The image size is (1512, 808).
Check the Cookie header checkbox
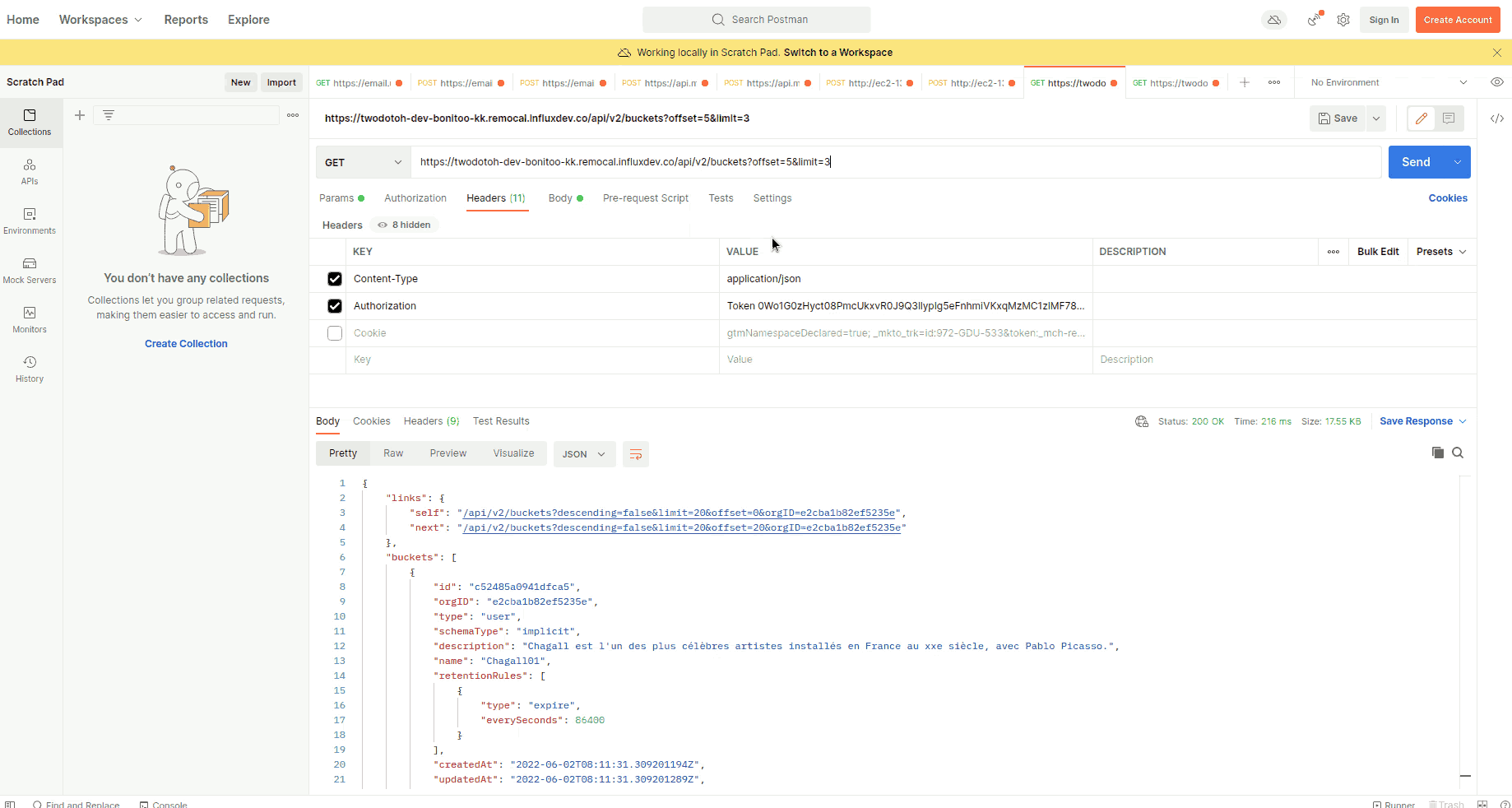pos(335,333)
